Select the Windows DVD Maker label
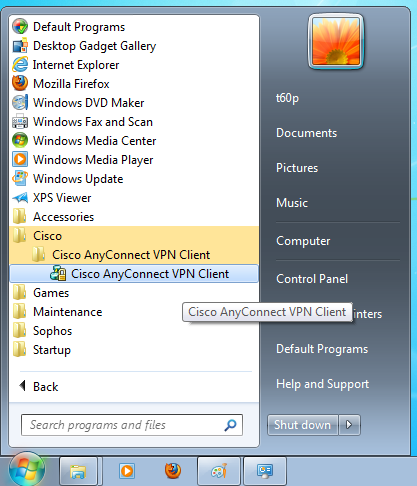Viewport: 417px width, 486px height. click(x=88, y=103)
